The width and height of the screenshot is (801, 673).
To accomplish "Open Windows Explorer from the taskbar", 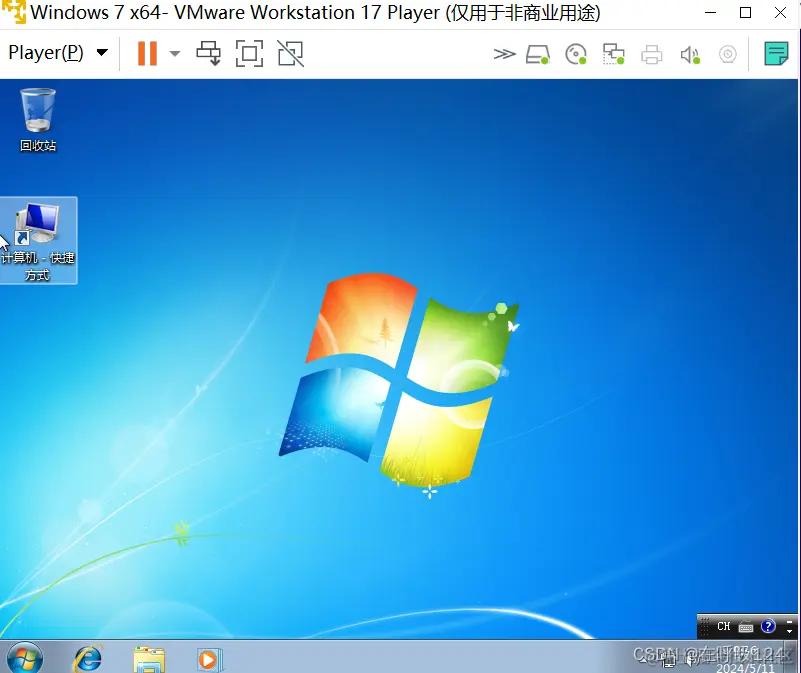I will point(149,659).
